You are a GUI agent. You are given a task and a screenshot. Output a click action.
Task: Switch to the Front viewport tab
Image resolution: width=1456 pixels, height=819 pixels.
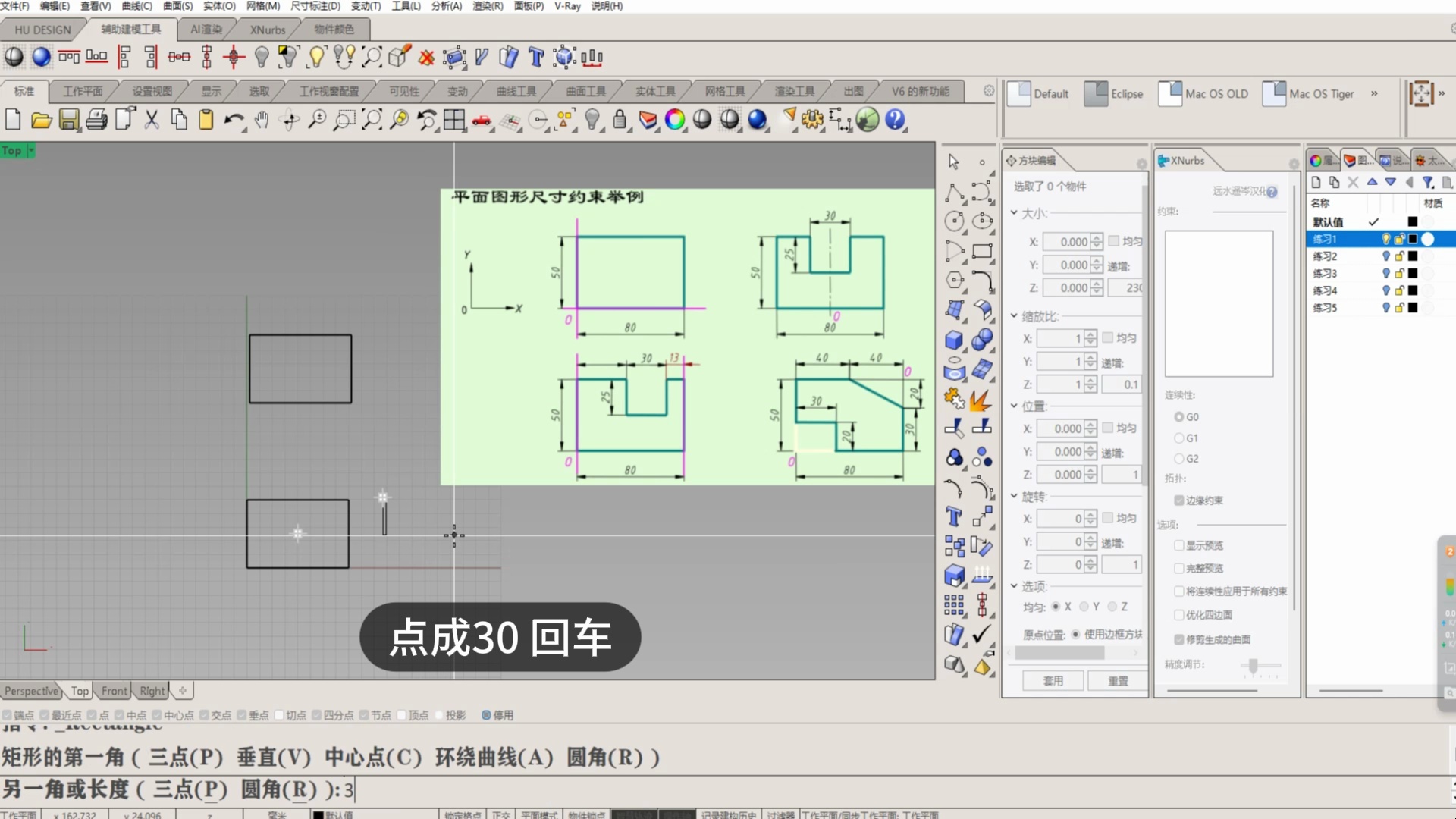[115, 691]
